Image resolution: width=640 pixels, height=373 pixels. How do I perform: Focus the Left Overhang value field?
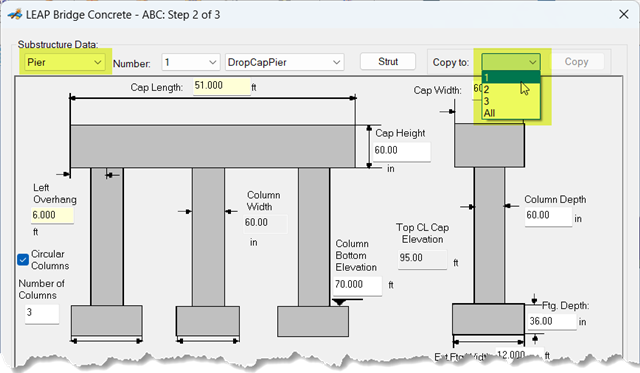(52, 215)
